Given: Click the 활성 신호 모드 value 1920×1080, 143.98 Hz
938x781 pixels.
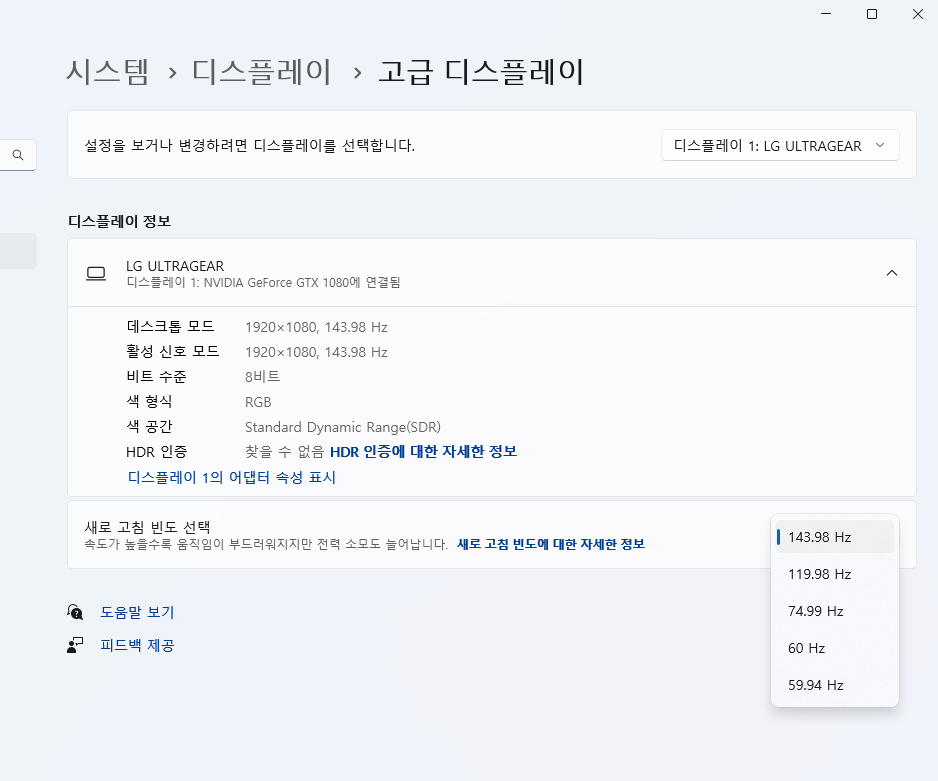Looking at the screenshot, I should click(316, 352).
